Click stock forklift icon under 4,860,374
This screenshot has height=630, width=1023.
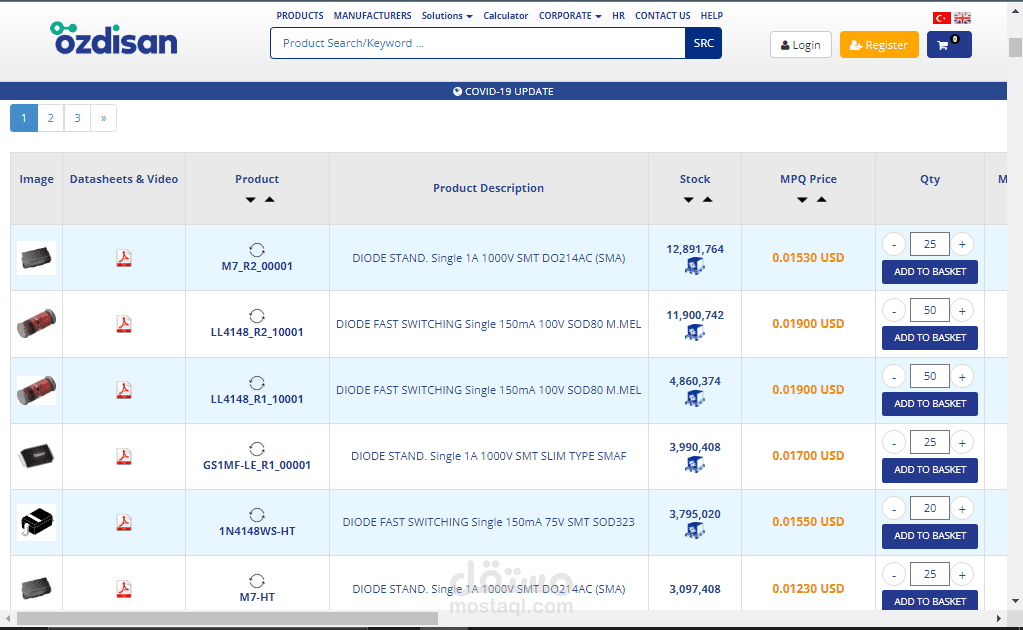pyautogui.click(x=695, y=398)
